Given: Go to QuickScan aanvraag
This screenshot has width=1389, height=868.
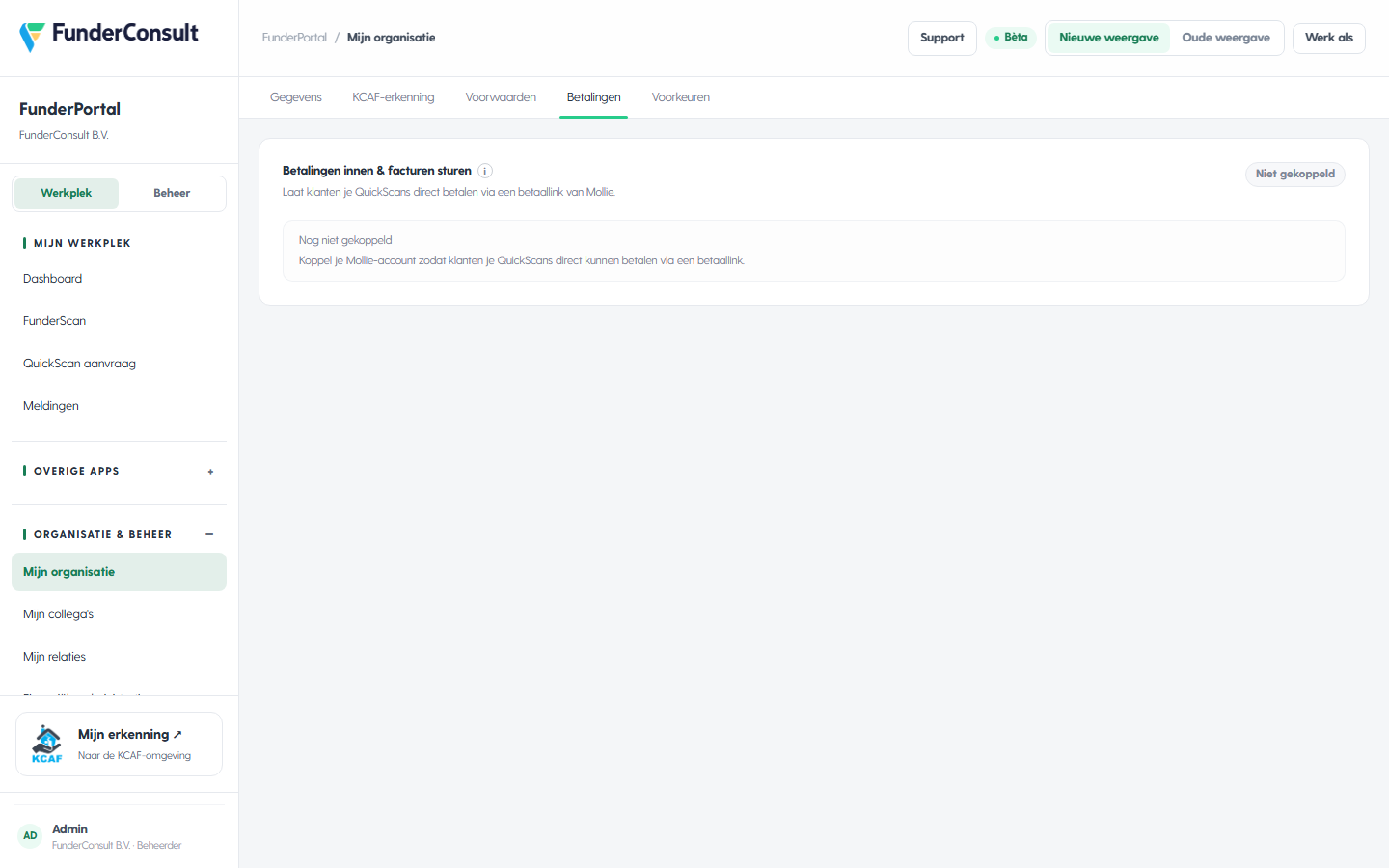Looking at the screenshot, I should click(119, 364).
